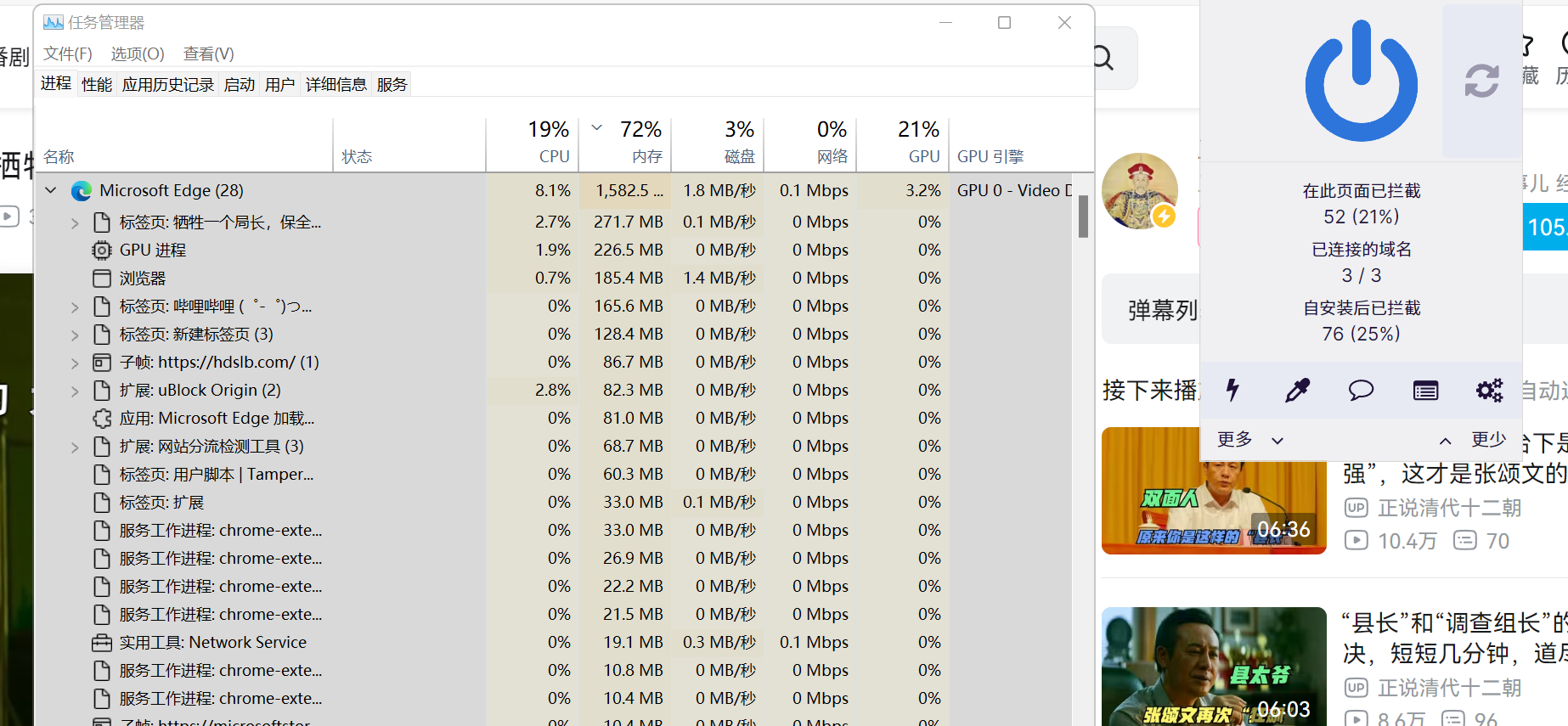The width and height of the screenshot is (1568, 726).
Task: Open uBlock dashboard gears icon
Action: point(1489,390)
